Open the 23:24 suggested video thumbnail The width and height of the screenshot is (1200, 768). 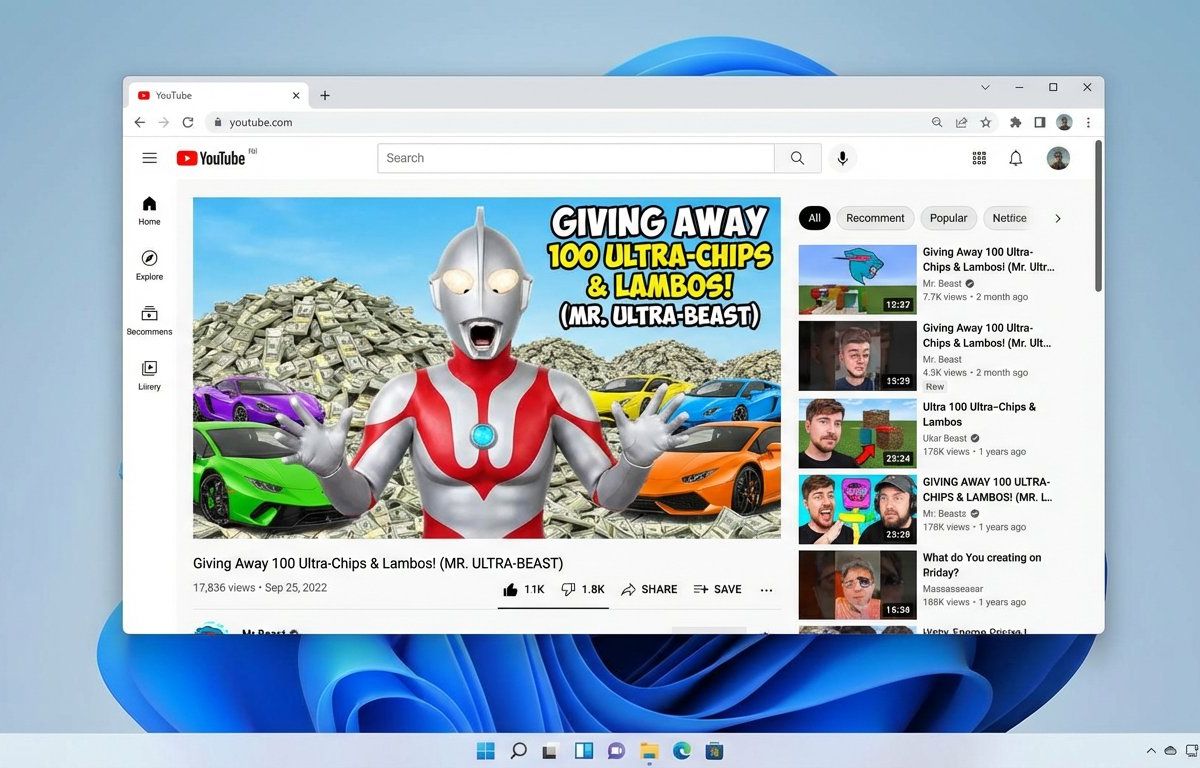pos(857,433)
